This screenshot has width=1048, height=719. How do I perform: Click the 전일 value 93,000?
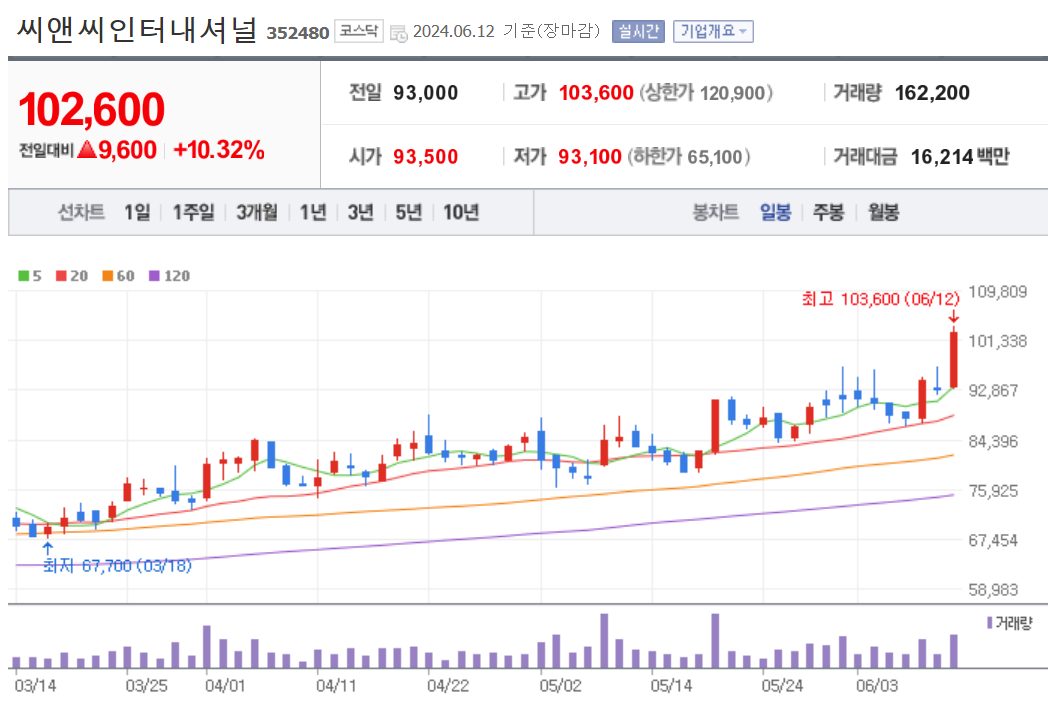coord(426,93)
